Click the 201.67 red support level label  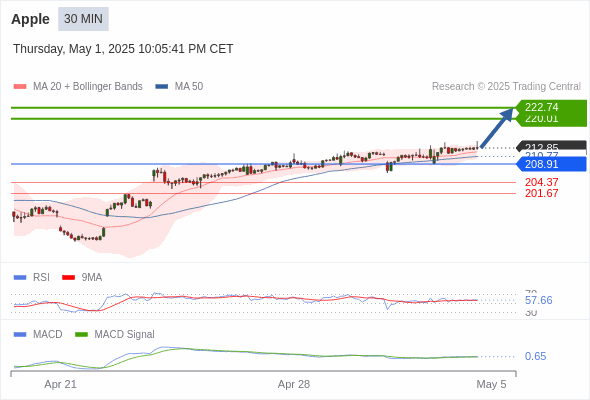542,193
